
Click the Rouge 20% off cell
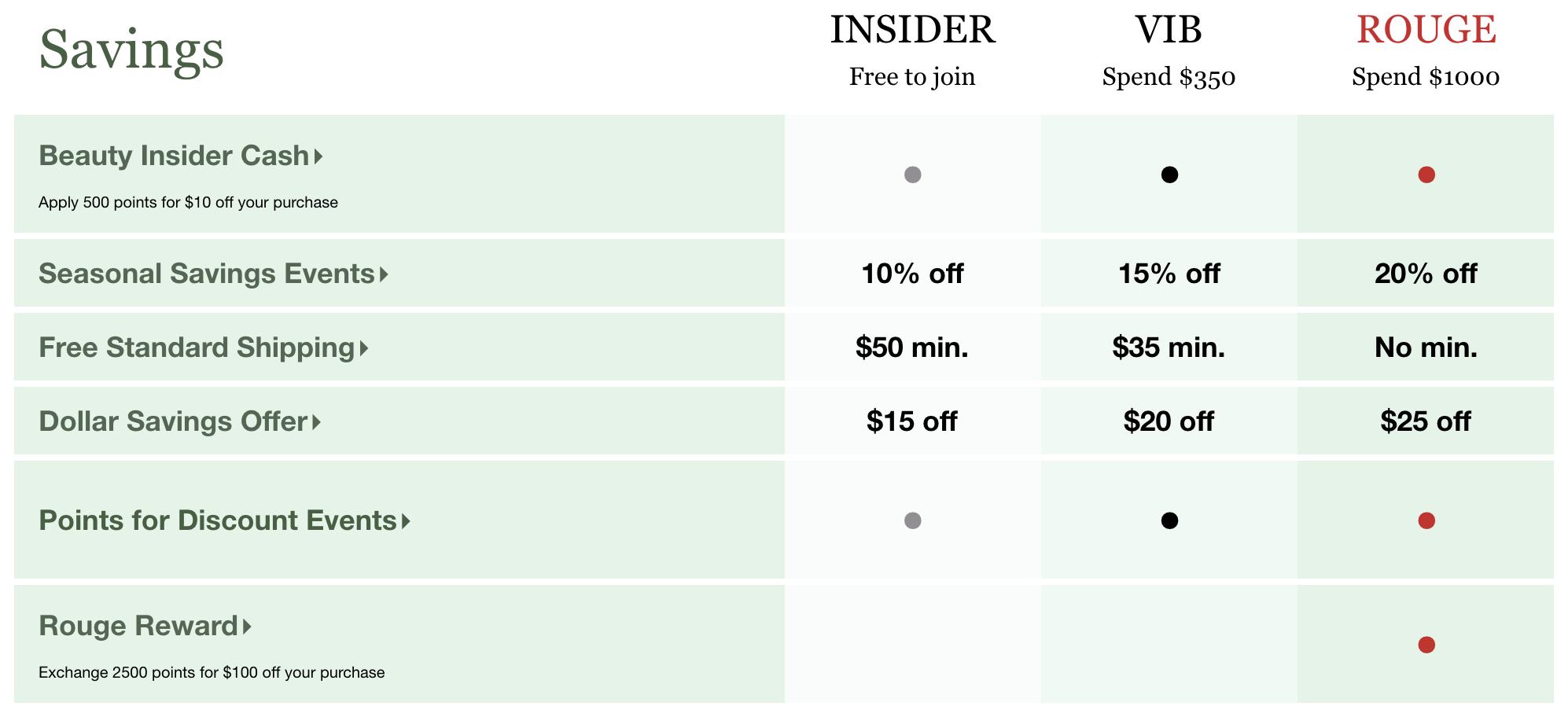coord(1426,274)
